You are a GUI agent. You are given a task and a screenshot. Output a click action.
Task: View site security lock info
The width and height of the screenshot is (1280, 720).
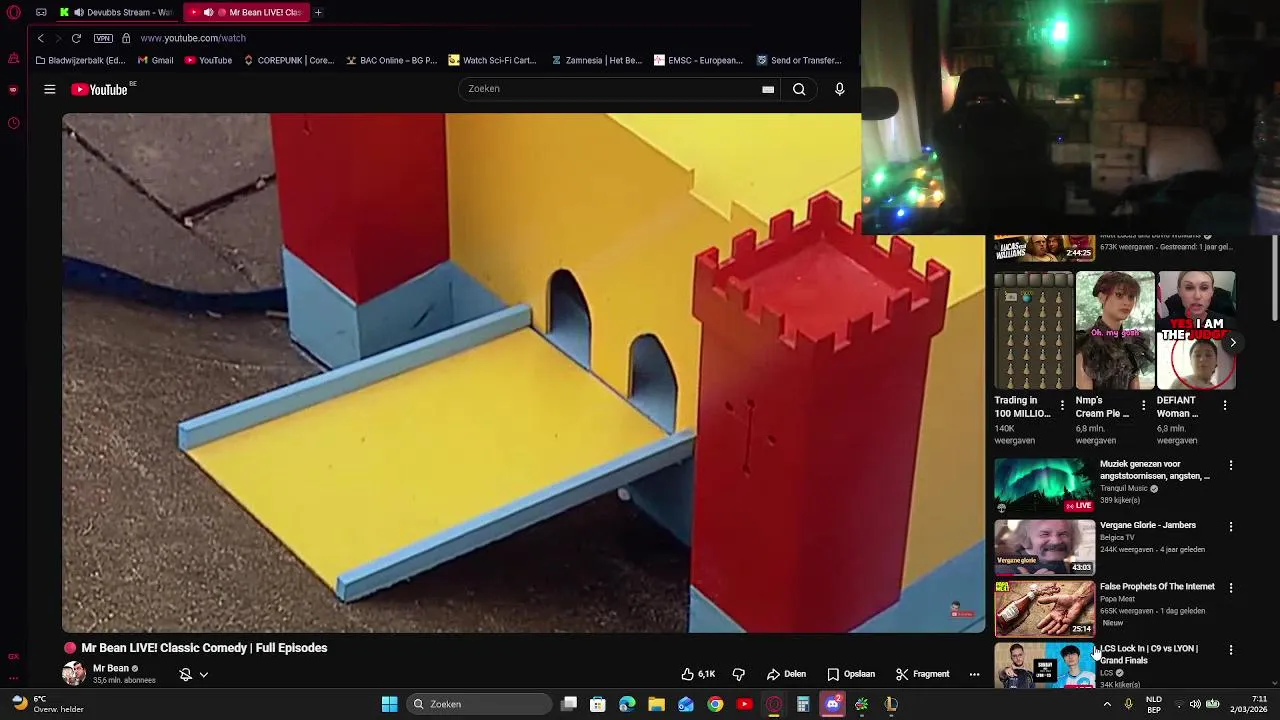126,38
